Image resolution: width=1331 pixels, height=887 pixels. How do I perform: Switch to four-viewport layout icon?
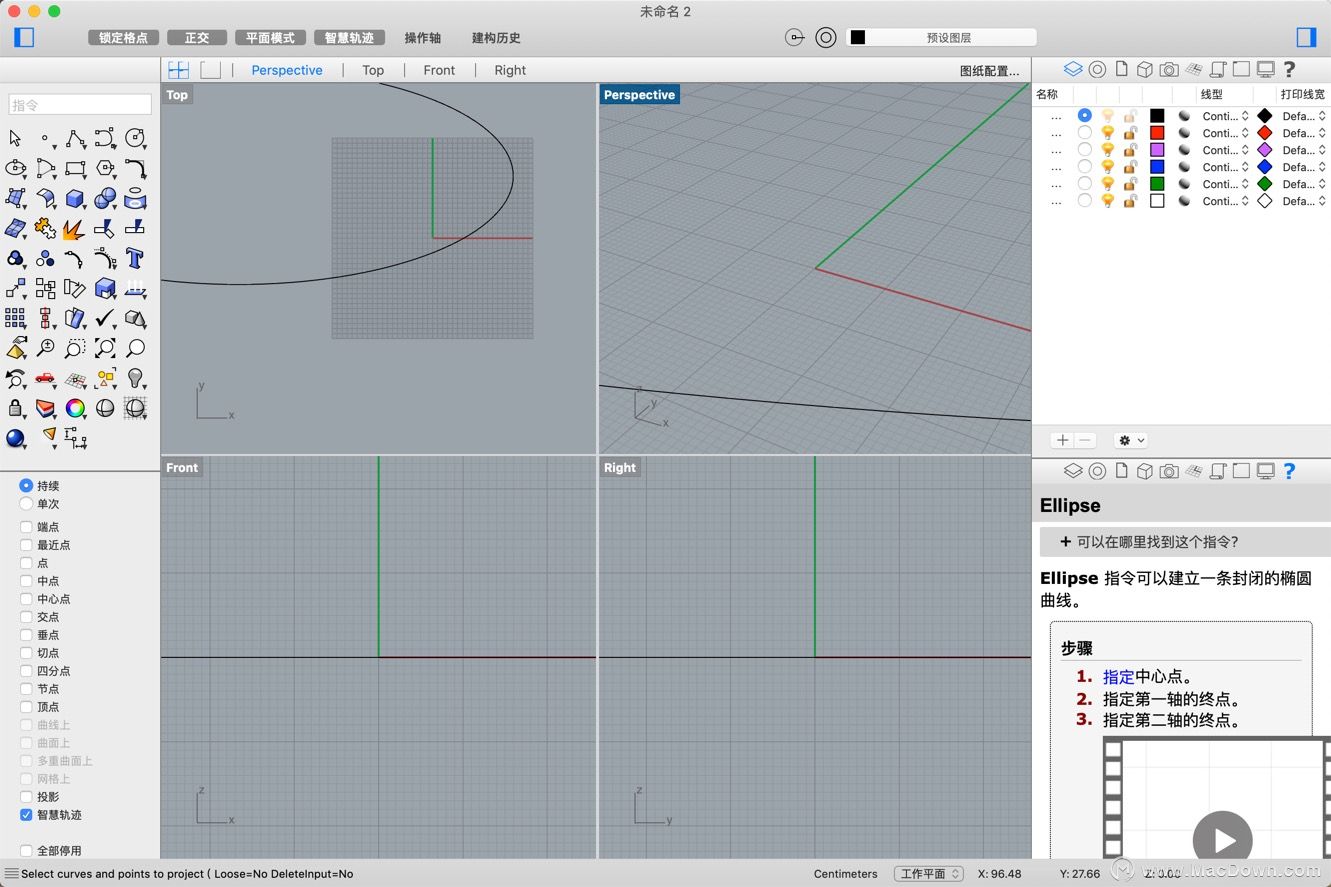(x=178, y=70)
